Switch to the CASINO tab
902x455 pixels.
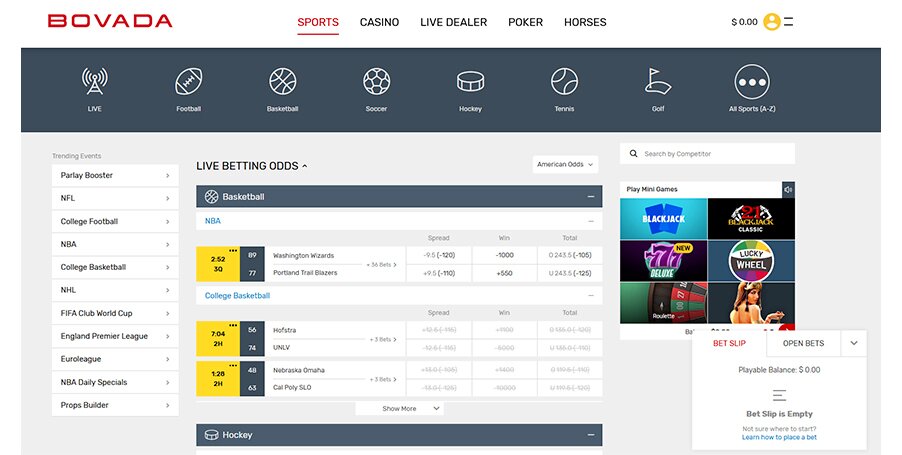379,22
